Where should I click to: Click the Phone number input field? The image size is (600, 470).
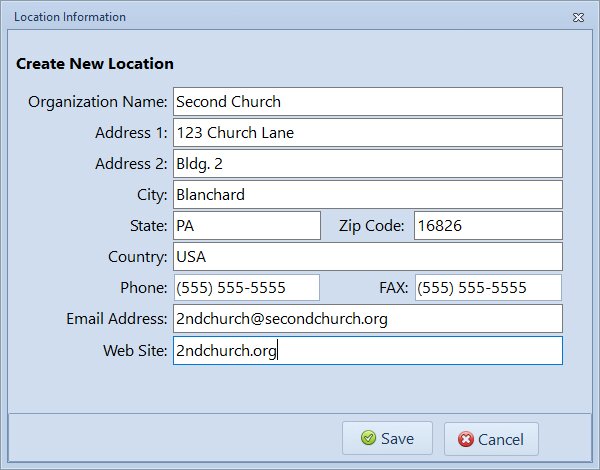click(247, 287)
